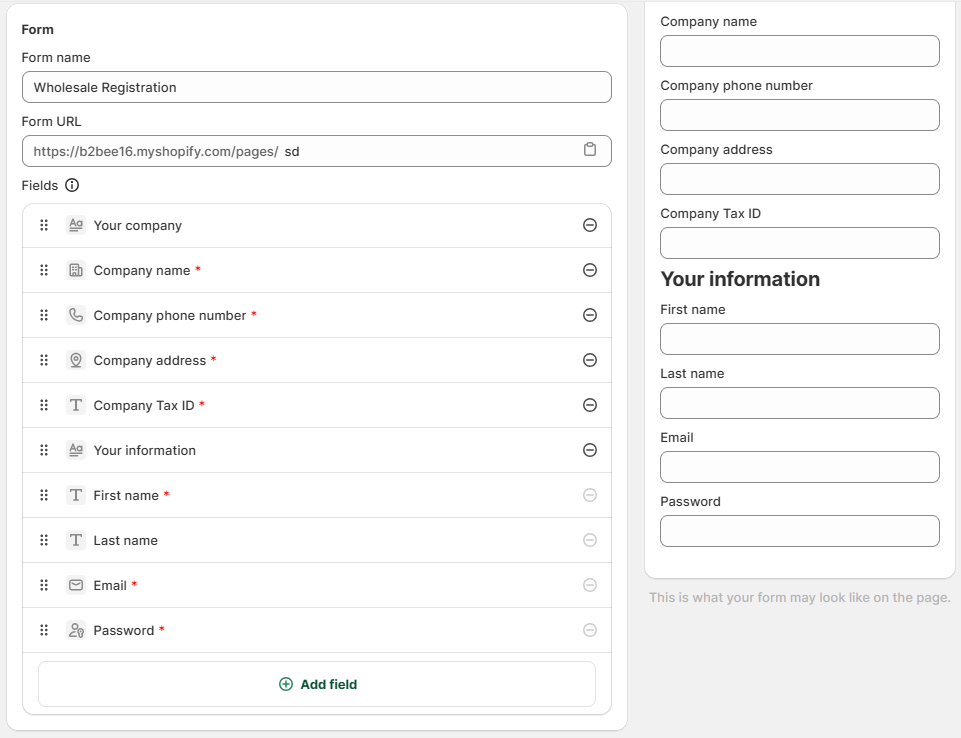This screenshot has height=738, width=961.
Task: Open the Email field row
Action: (x=317, y=585)
